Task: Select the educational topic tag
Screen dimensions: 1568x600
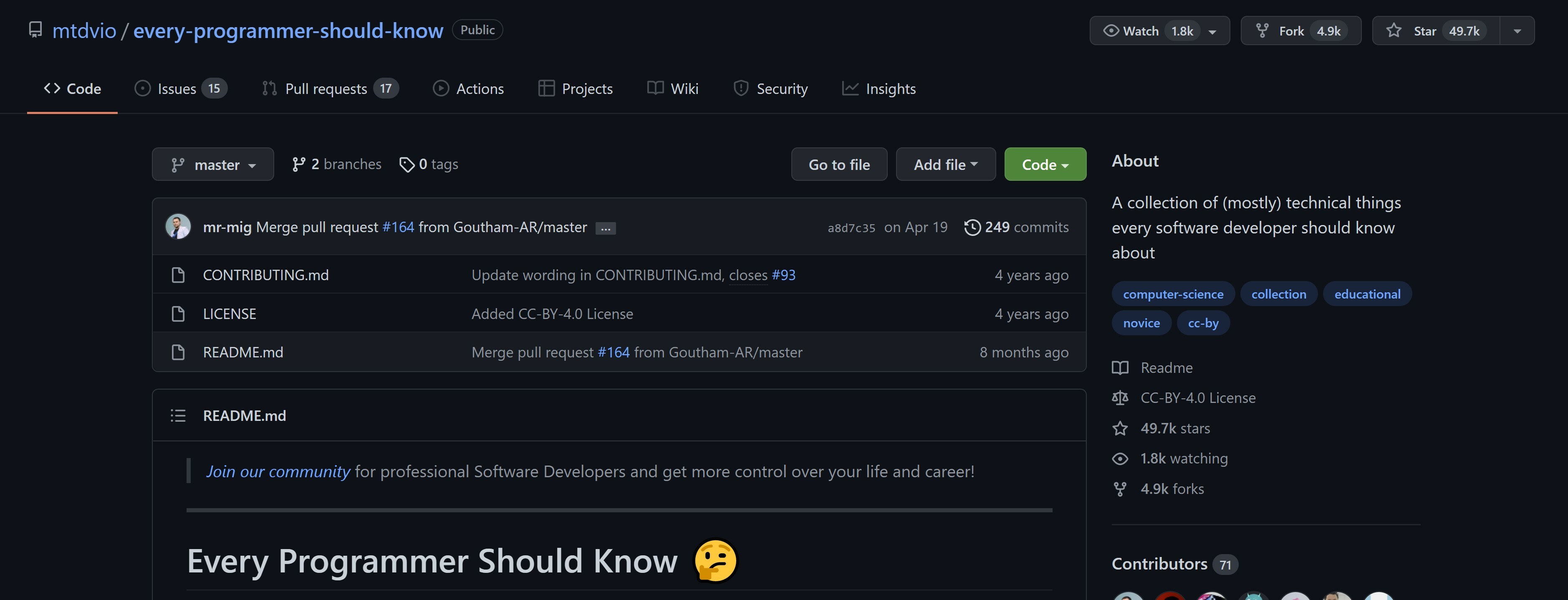Action: click(x=1367, y=294)
